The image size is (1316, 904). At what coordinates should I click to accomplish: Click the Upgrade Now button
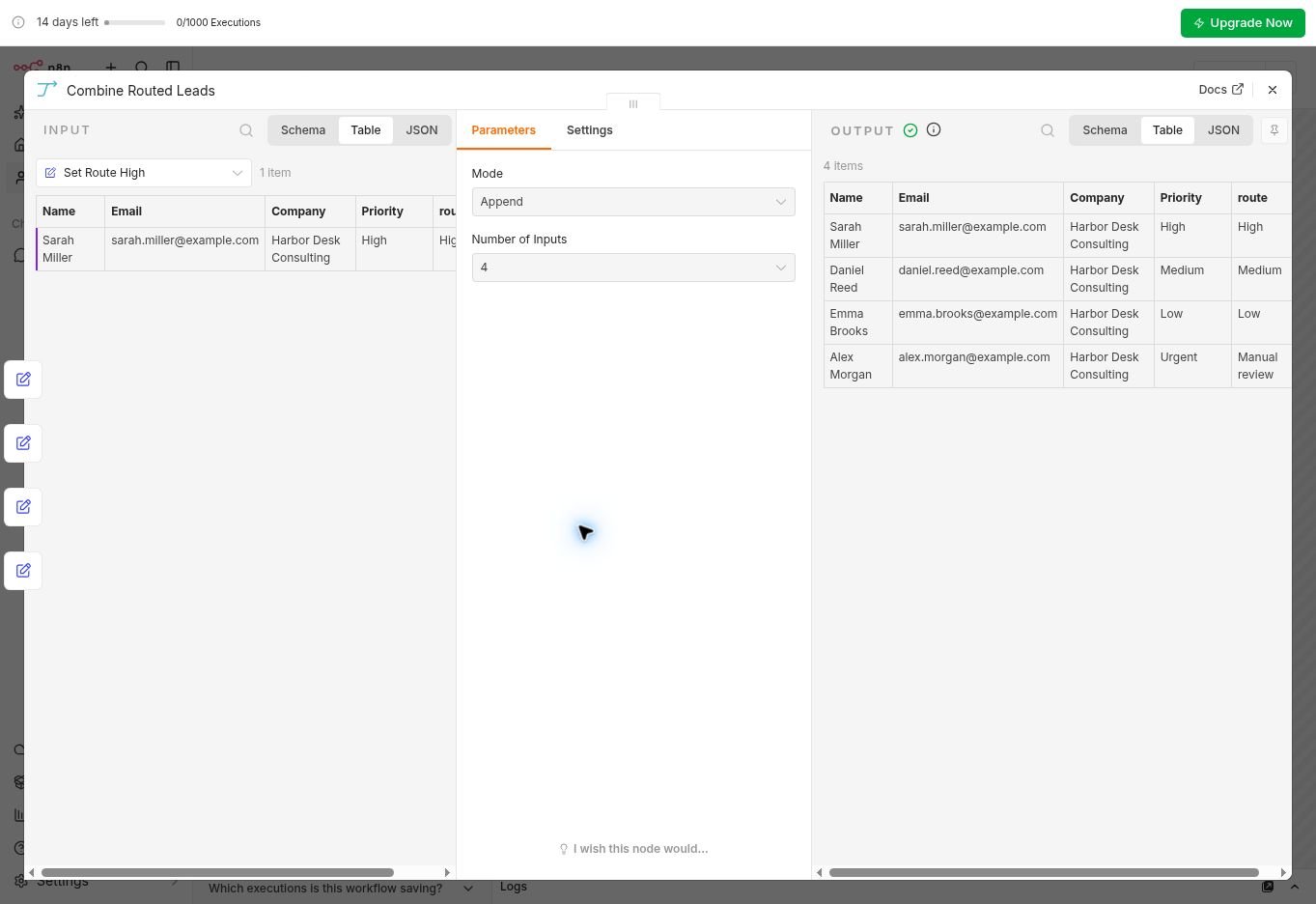[1243, 23]
